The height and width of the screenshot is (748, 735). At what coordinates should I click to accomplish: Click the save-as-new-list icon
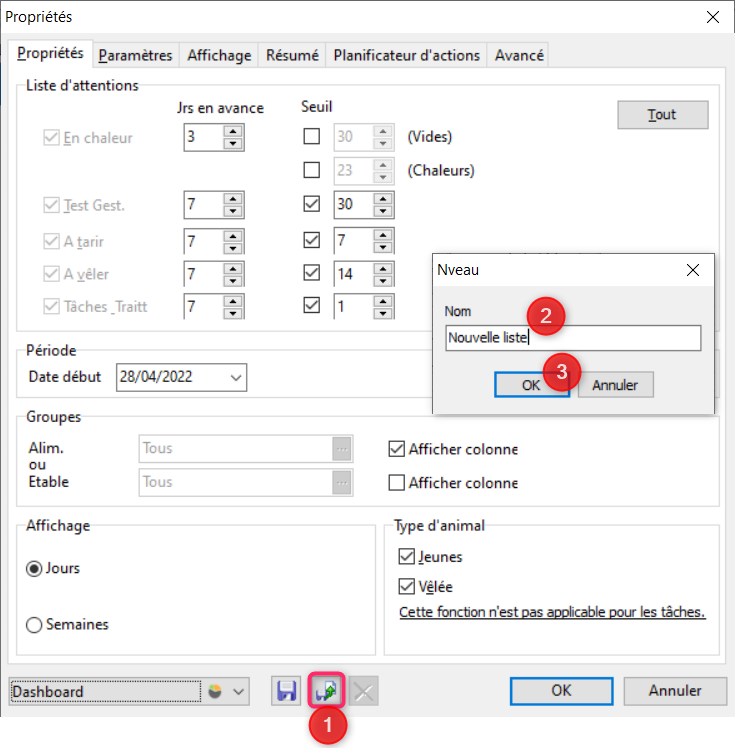326,690
